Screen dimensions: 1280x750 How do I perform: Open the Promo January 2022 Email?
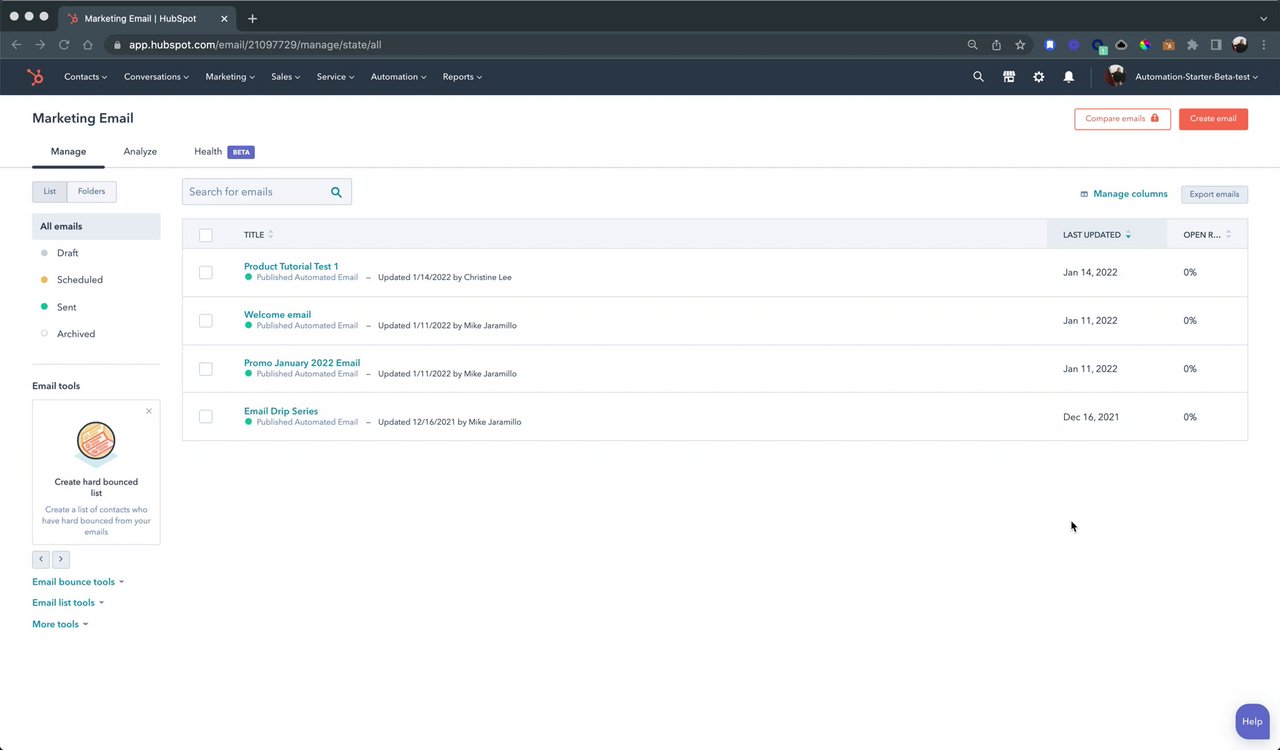click(x=302, y=363)
